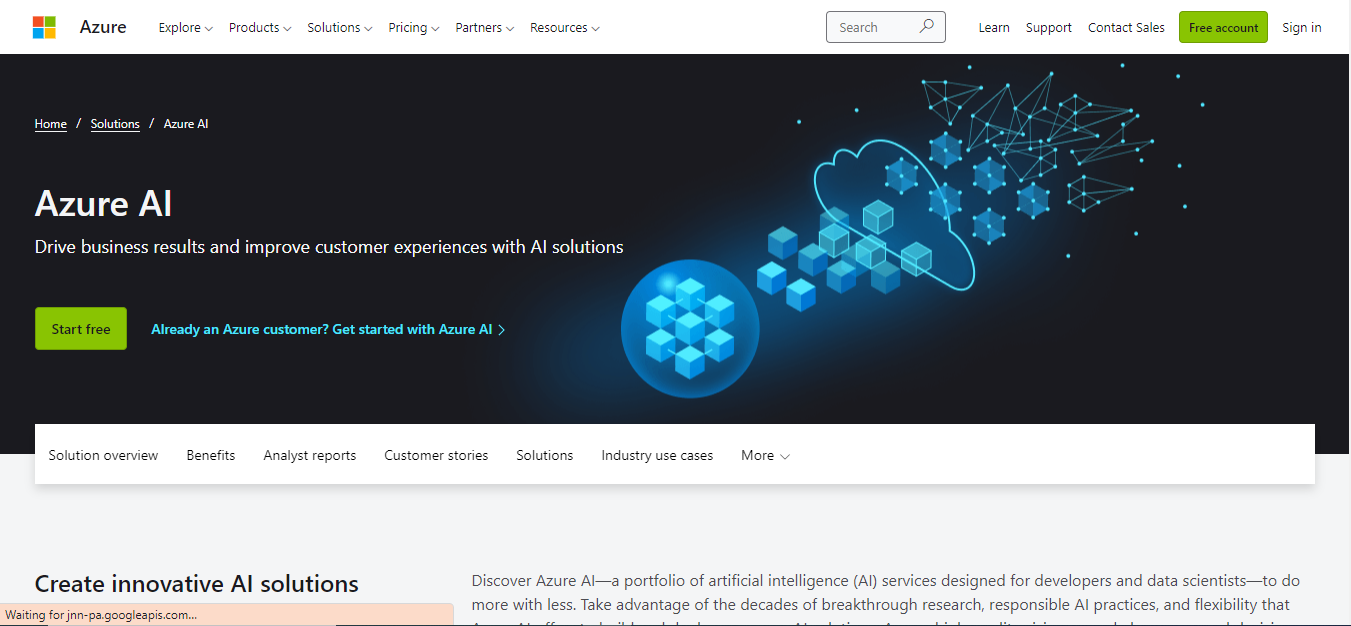Click Contact Sales
This screenshot has width=1351, height=626.
coord(1126,28)
